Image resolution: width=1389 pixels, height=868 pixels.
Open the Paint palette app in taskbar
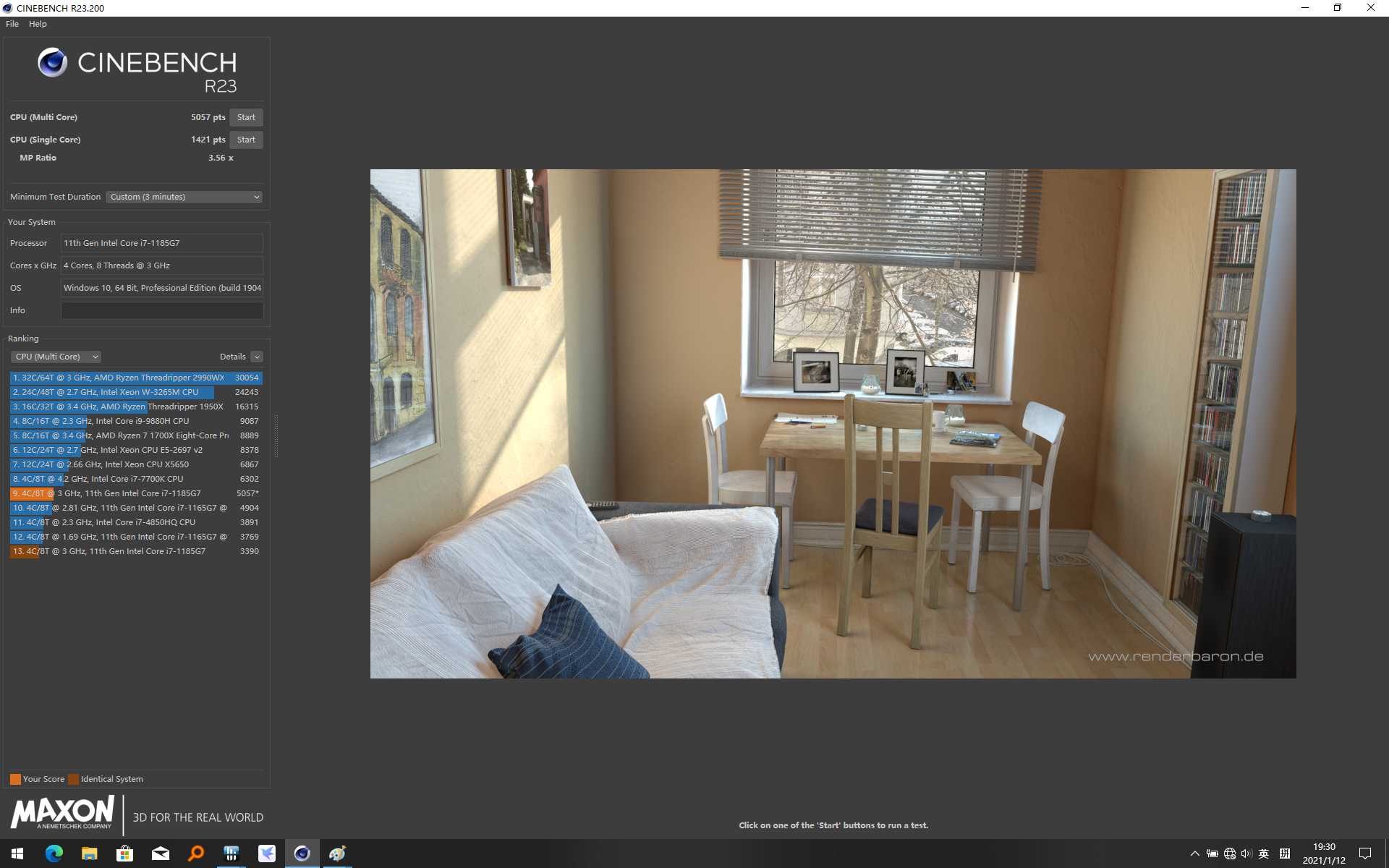337,854
